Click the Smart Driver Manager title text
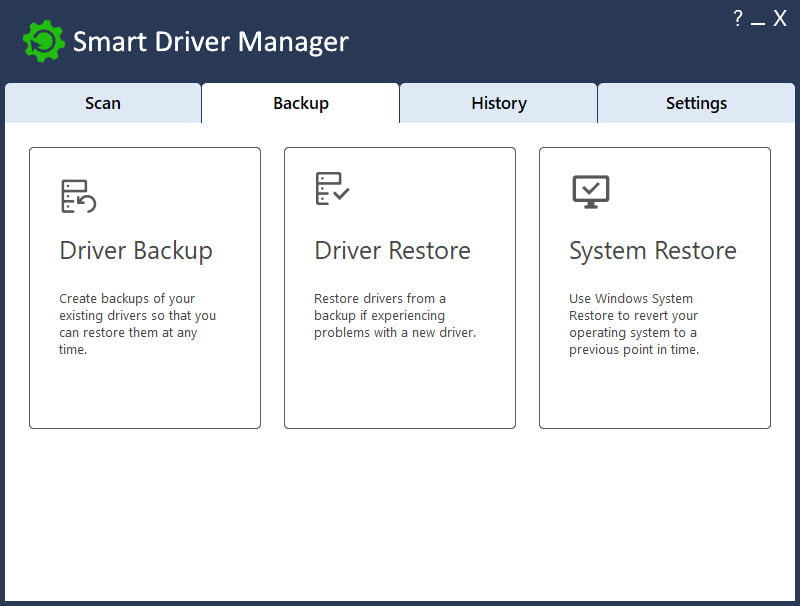 click(x=211, y=42)
